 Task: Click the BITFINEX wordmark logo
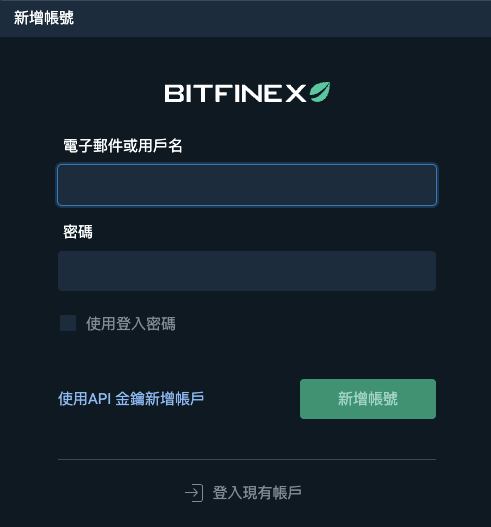point(235,93)
